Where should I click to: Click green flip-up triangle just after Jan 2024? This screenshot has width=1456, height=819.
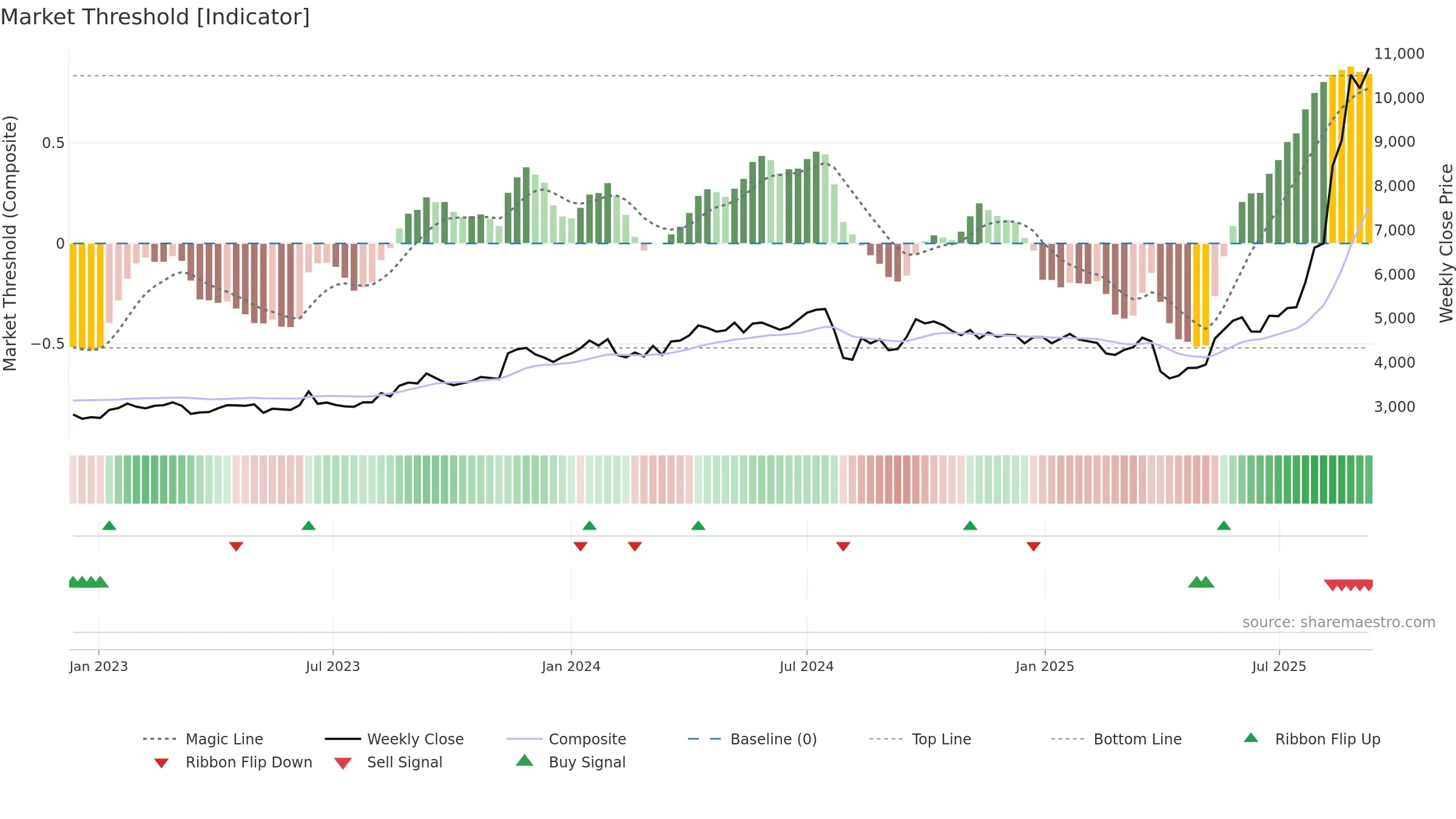tap(590, 525)
